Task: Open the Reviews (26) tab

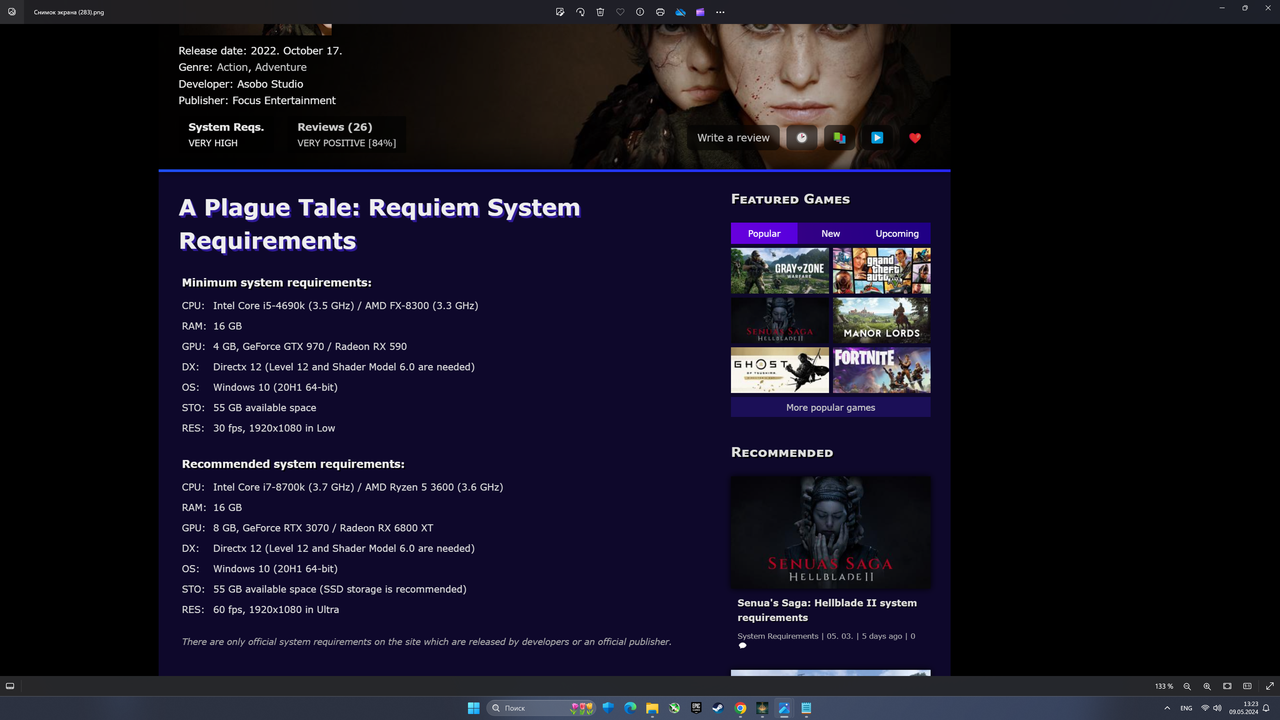Action: (347, 134)
